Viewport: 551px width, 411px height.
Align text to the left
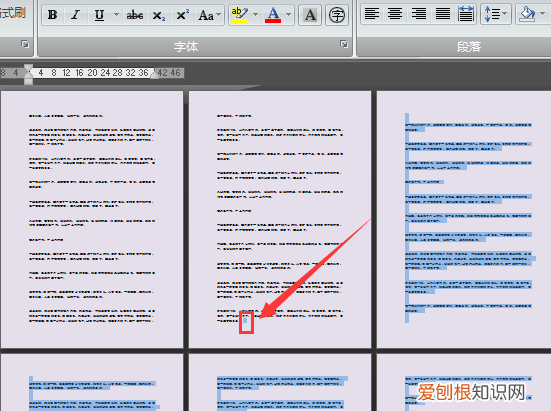[x=372, y=14]
